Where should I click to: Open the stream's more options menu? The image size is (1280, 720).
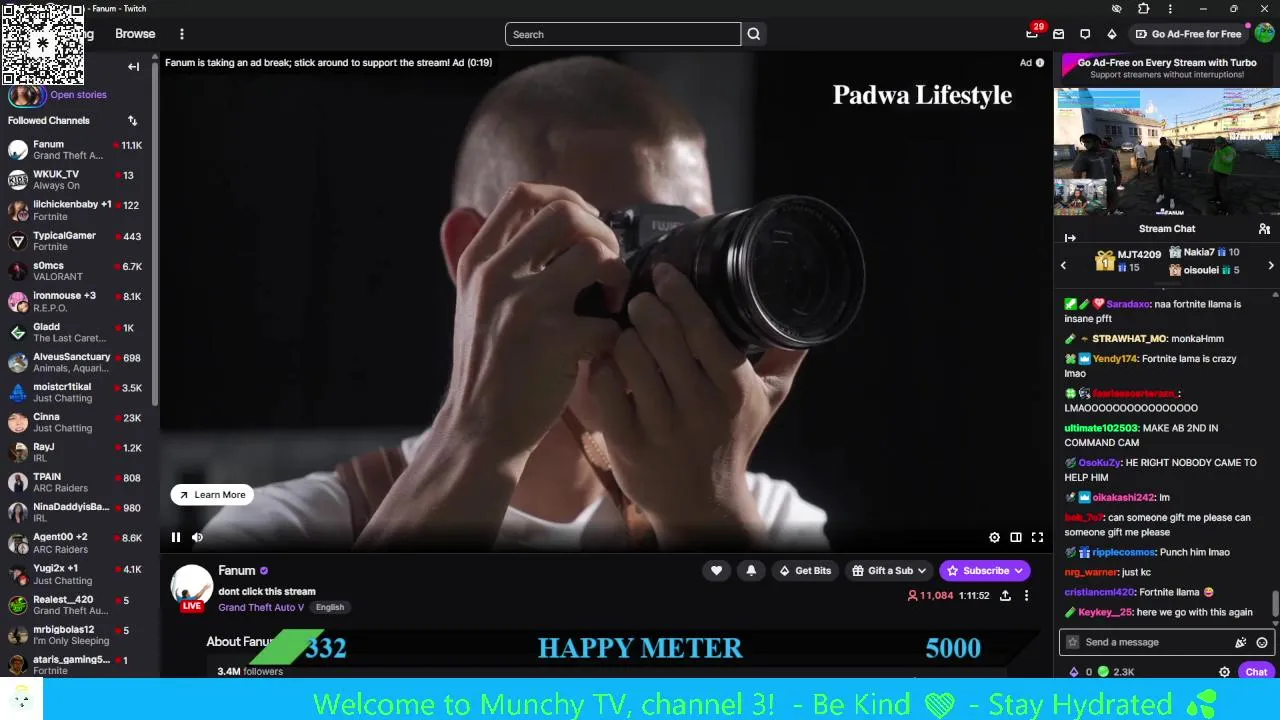pos(1026,596)
